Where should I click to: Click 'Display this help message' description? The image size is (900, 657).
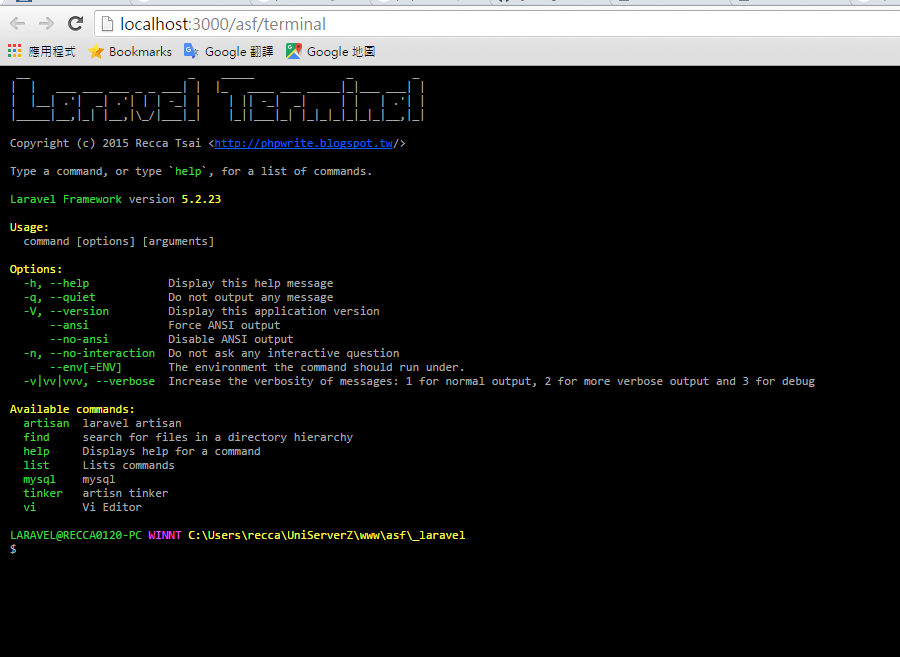click(251, 283)
